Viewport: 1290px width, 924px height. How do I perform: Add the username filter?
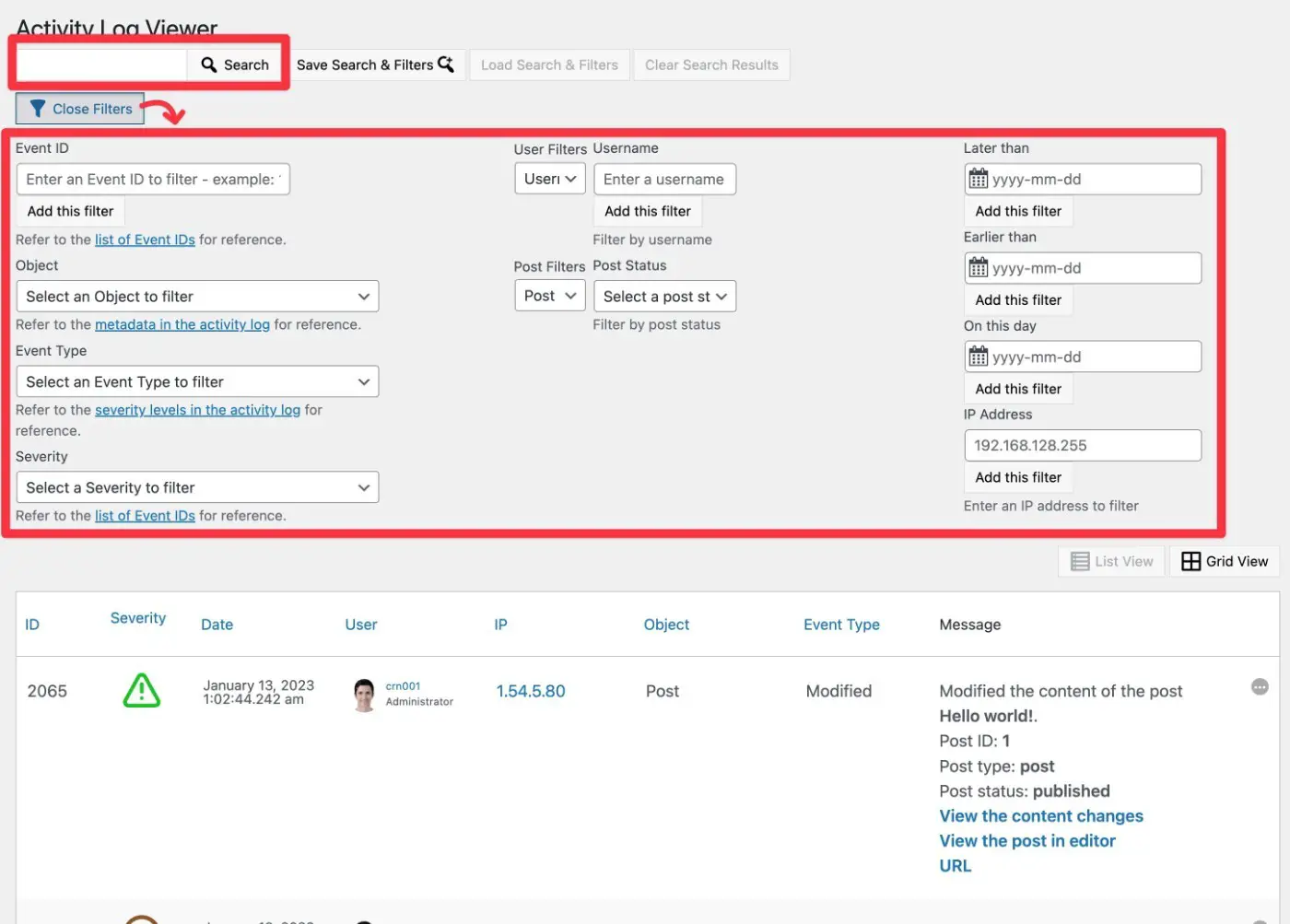648,211
